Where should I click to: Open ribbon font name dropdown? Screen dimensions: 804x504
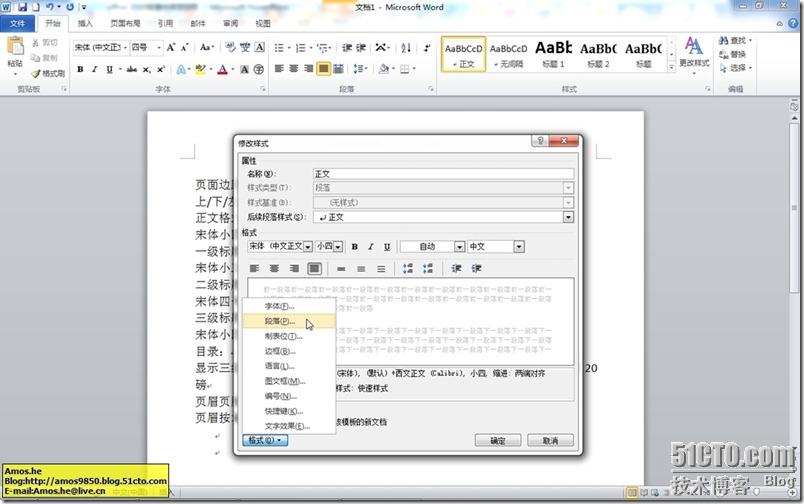(x=125, y=48)
